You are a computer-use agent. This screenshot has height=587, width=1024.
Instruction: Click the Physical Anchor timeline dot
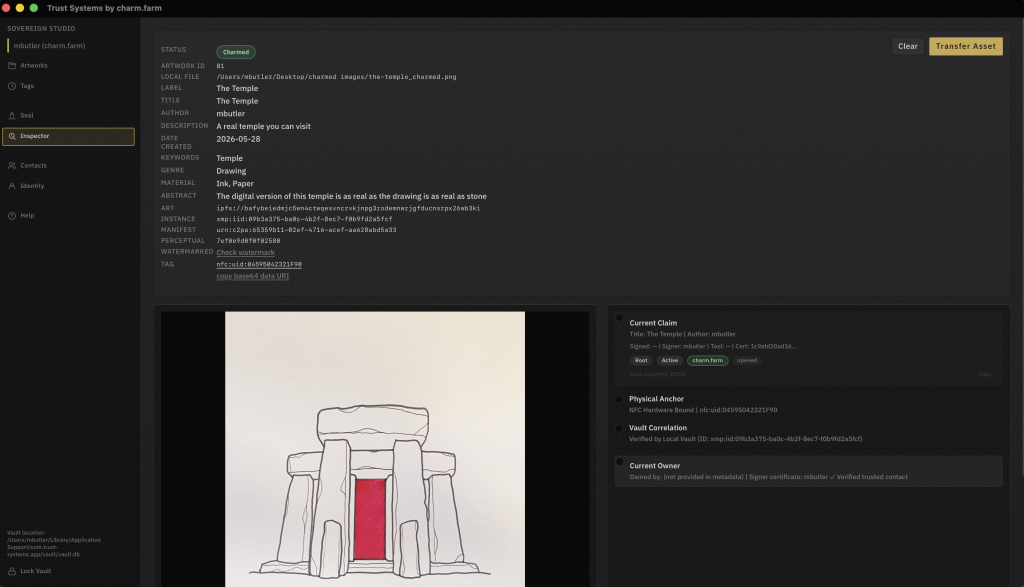point(619,399)
